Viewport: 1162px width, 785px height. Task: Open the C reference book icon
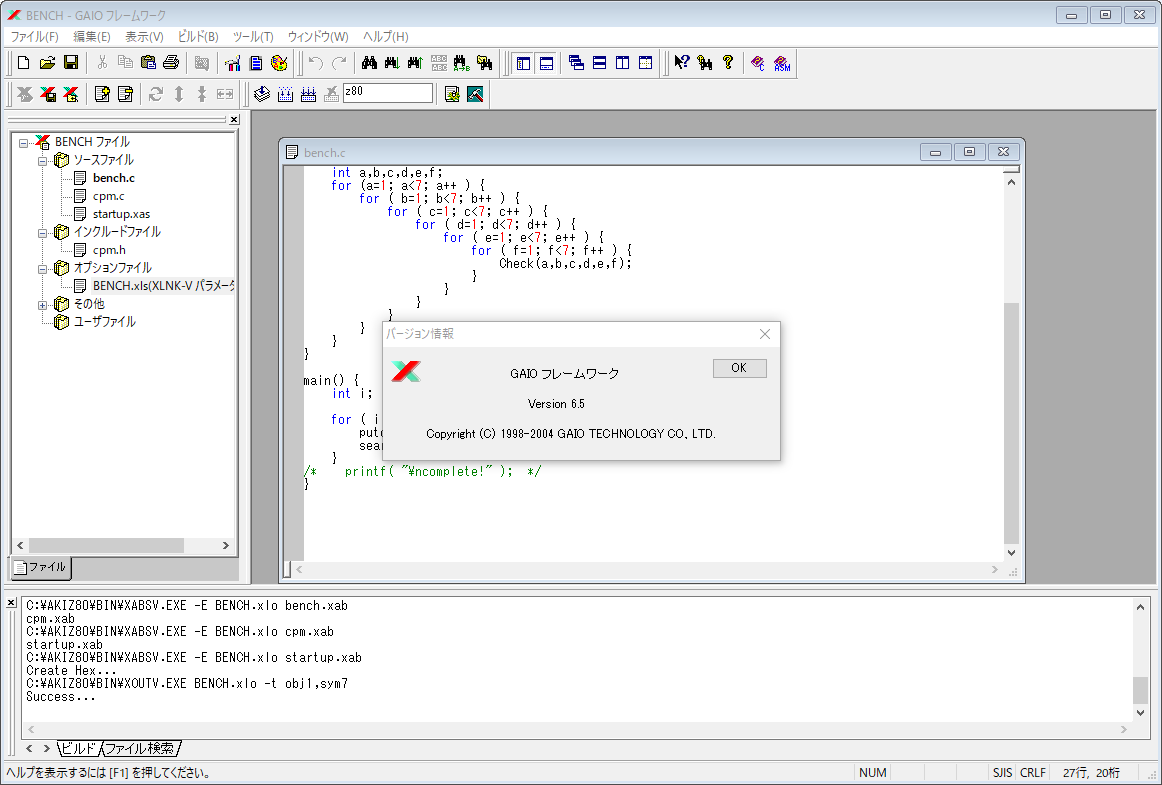tap(757, 63)
